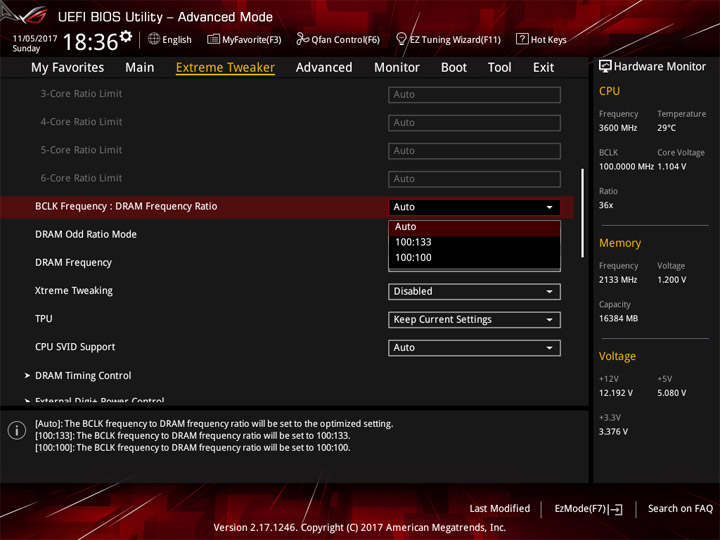
Task: Click 3-Core Ratio Limit field
Action: tap(474, 95)
